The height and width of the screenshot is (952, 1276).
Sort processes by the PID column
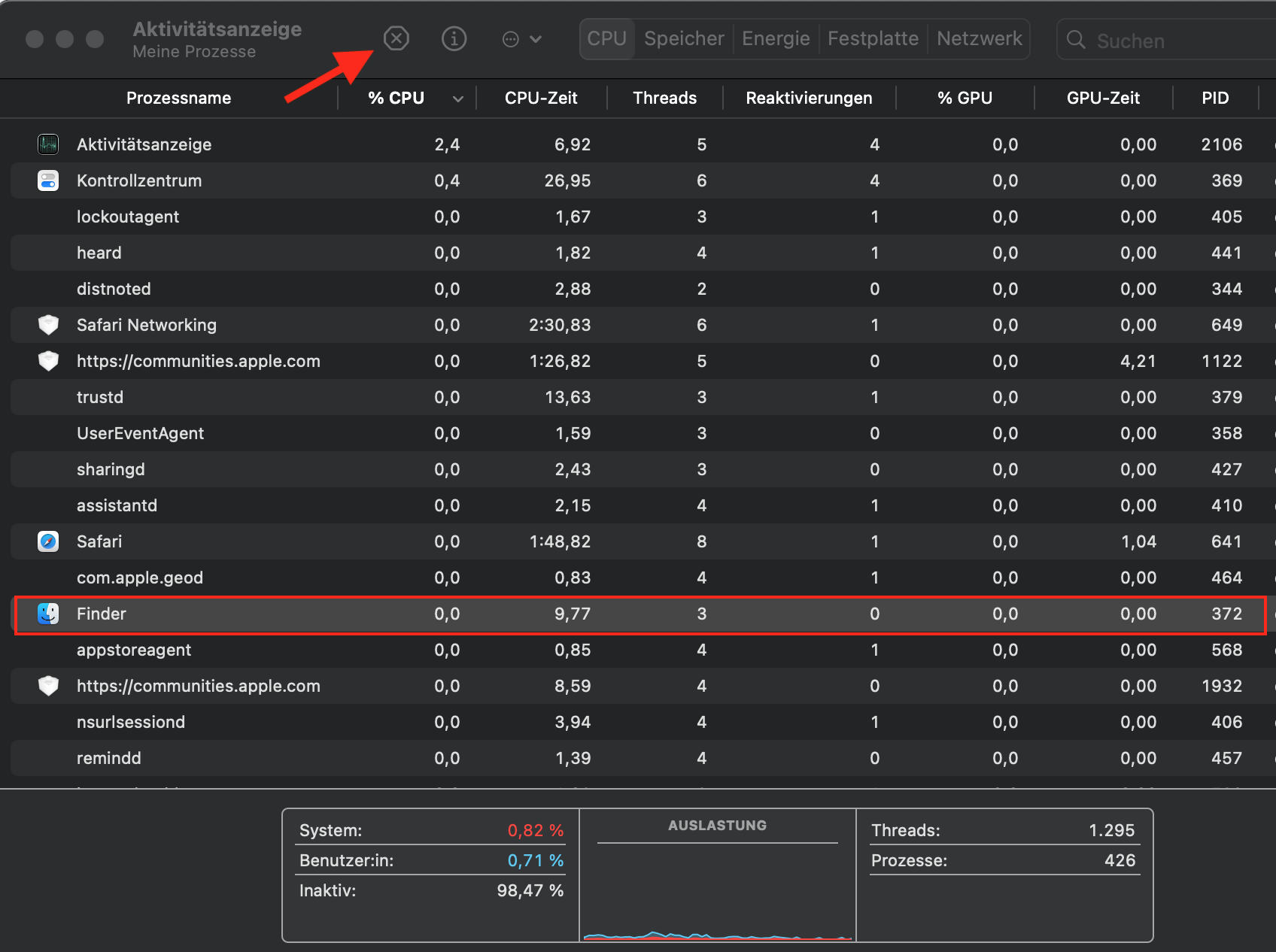pyautogui.click(x=1214, y=99)
